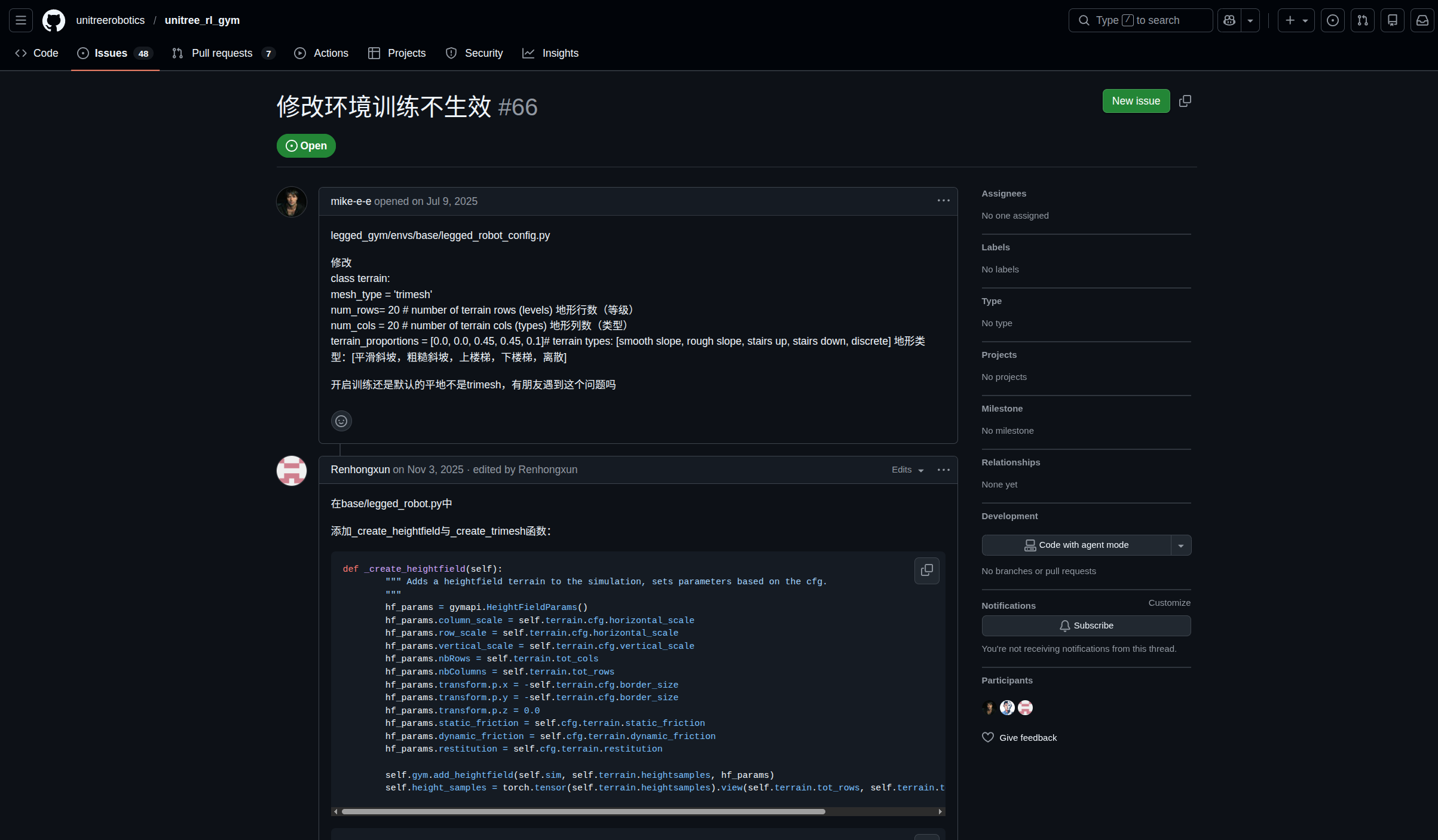Open the Copilot chat icon
1438x840 pixels.
point(1229,20)
